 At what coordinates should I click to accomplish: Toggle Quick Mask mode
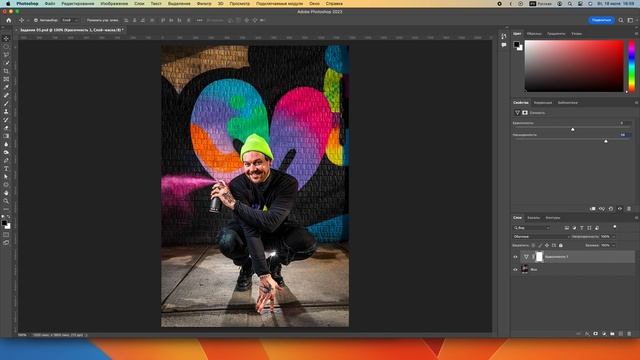coord(6,235)
